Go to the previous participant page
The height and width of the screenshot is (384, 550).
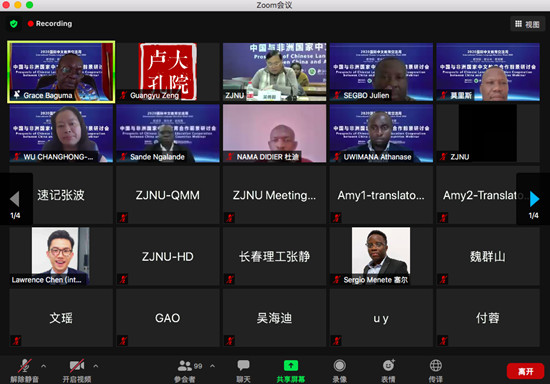coord(15,199)
